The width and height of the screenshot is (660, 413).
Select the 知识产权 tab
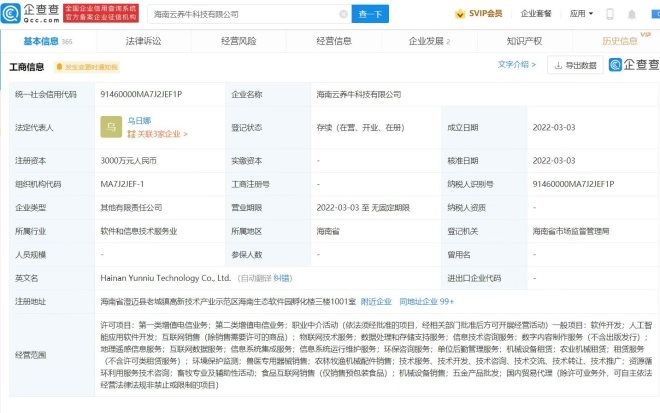[x=523, y=41]
